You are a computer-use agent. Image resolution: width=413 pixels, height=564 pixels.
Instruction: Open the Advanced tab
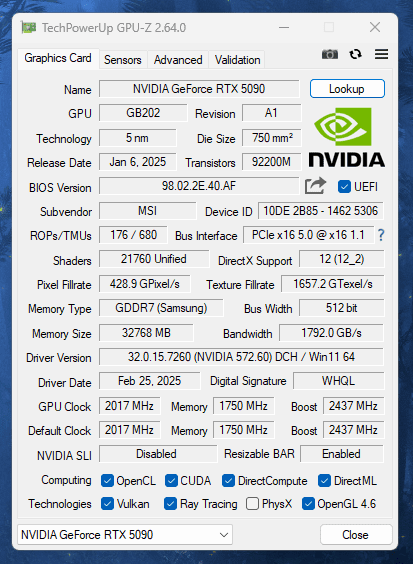(x=178, y=60)
